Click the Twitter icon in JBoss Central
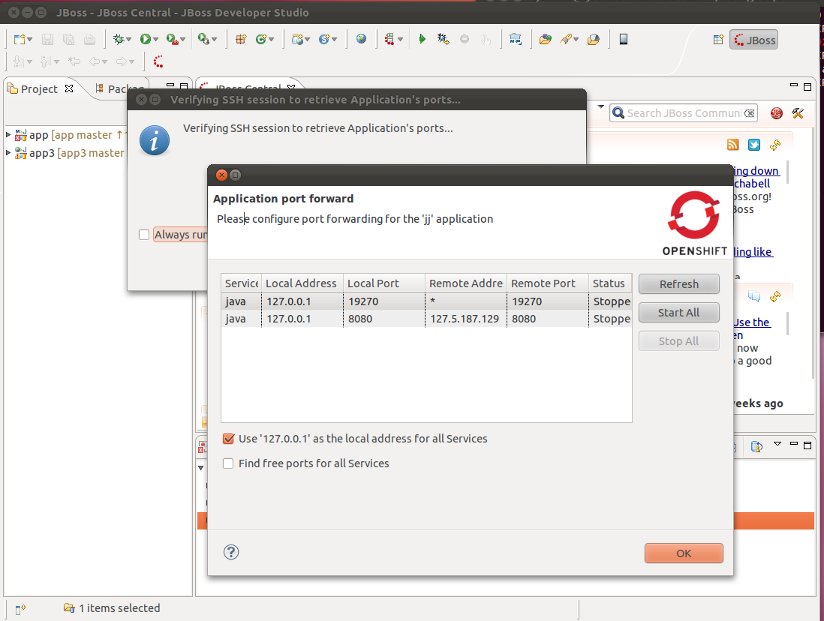This screenshot has height=621, width=824. pos(754,145)
